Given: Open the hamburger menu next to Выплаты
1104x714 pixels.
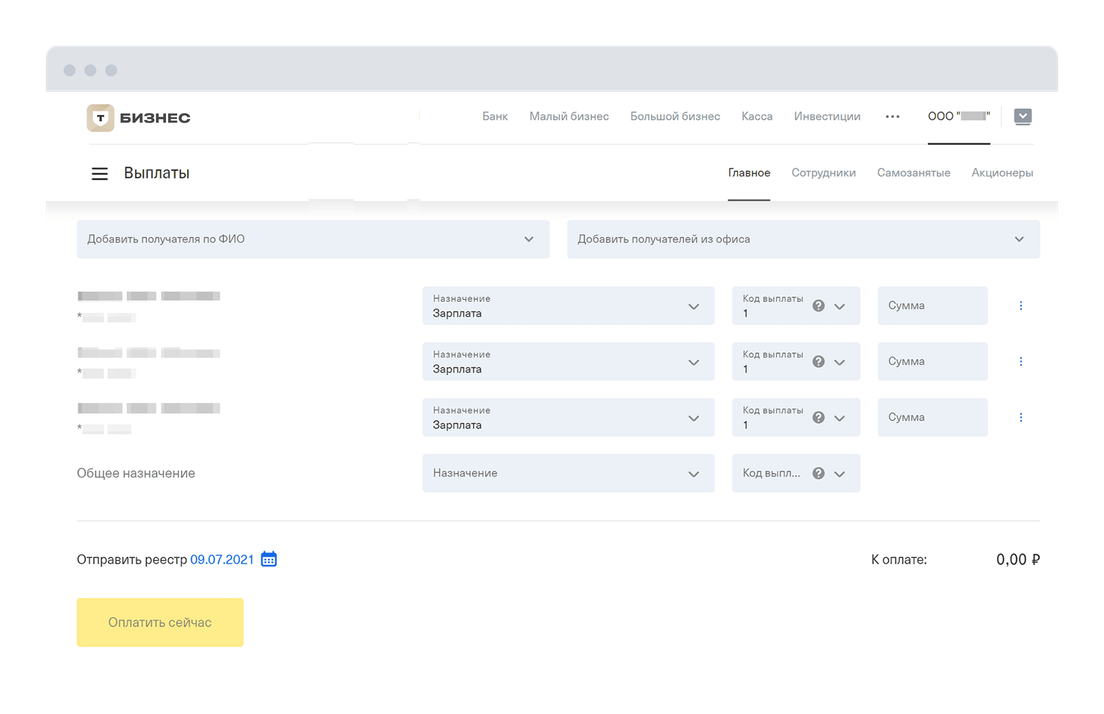Looking at the screenshot, I should click(x=99, y=174).
